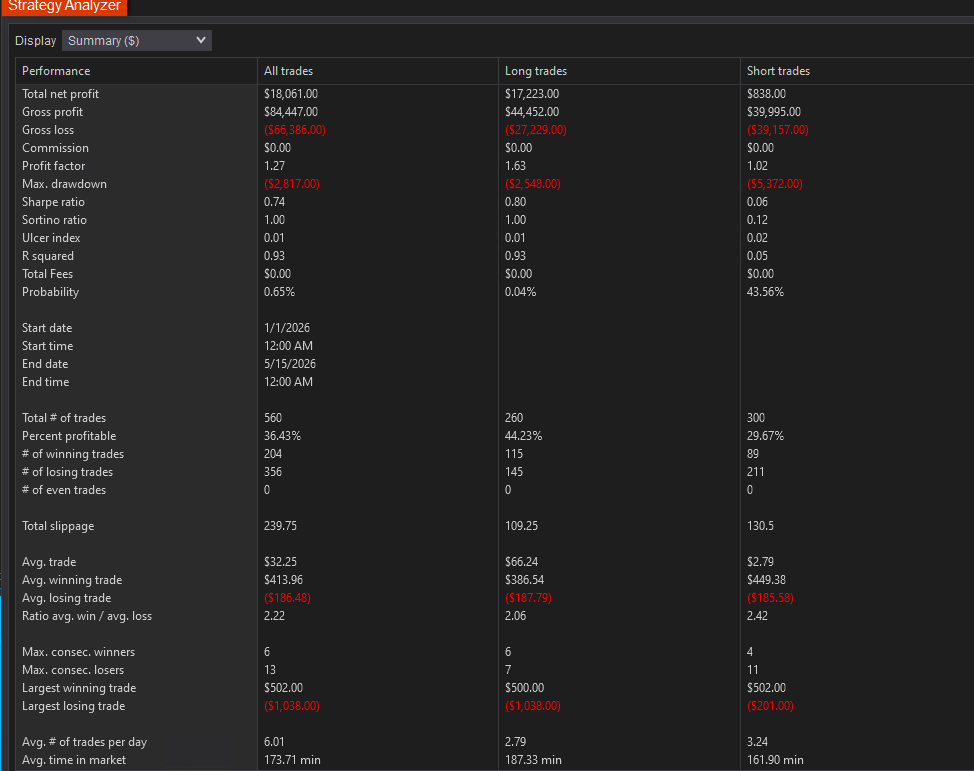Select the Sharpe ratio row label
Screen dimensions: 974x771
click(x=53, y=202)
